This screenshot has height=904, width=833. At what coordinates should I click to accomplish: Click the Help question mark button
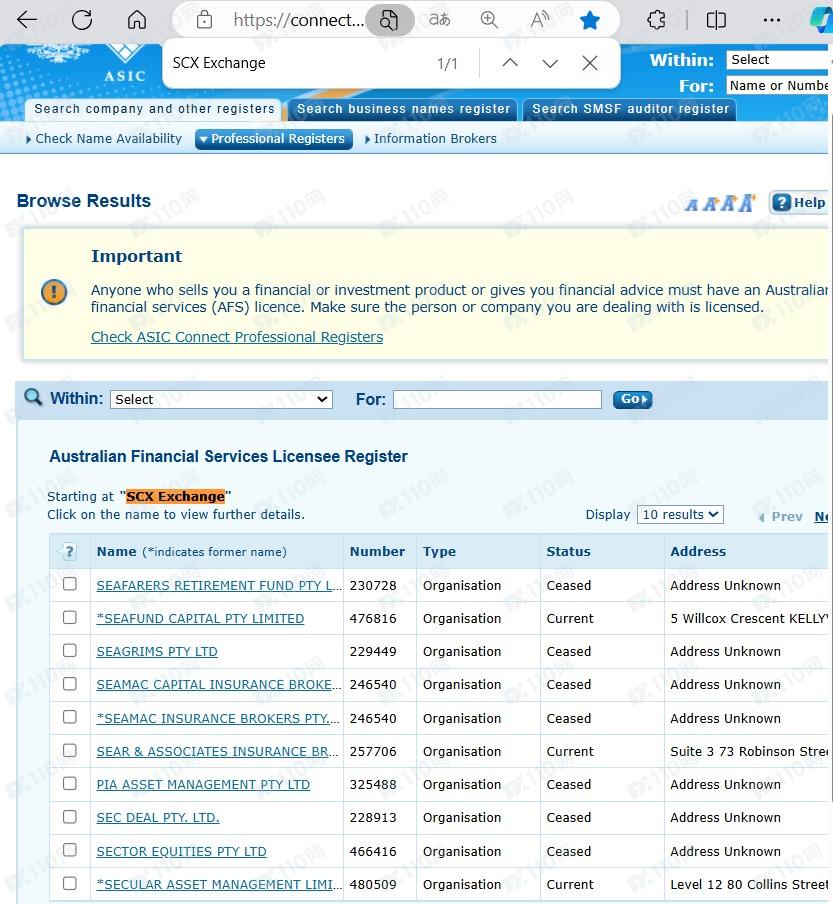coord(799,202)
